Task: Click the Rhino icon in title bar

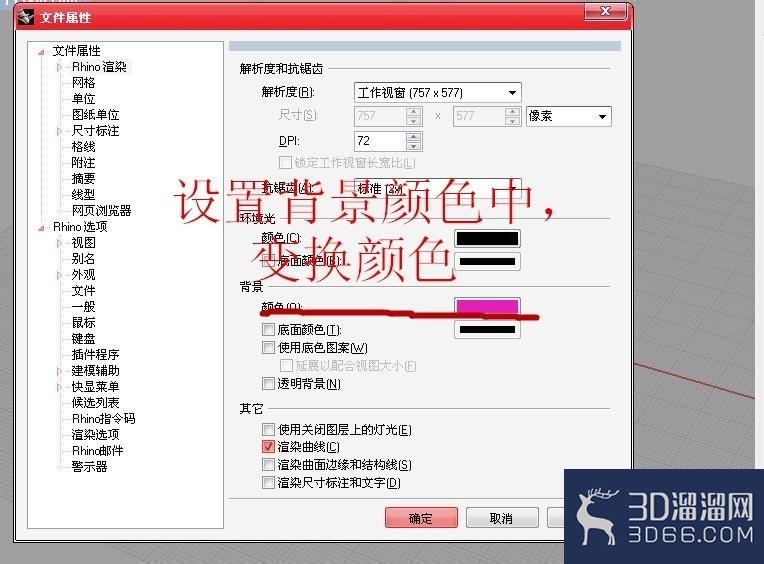Action: 25,18
